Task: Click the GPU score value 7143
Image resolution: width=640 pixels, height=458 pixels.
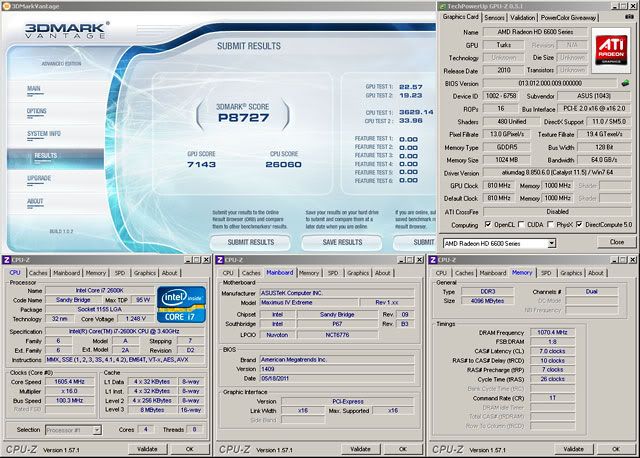Action: coord(201,165)
